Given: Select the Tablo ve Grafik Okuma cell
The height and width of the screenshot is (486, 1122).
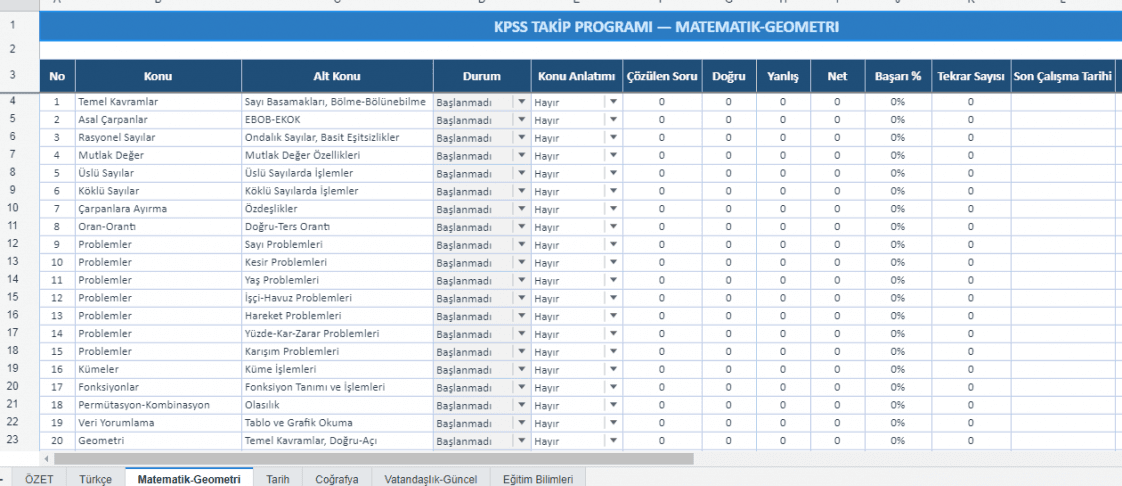Looking at the screenshot, I should coord(337,423).
